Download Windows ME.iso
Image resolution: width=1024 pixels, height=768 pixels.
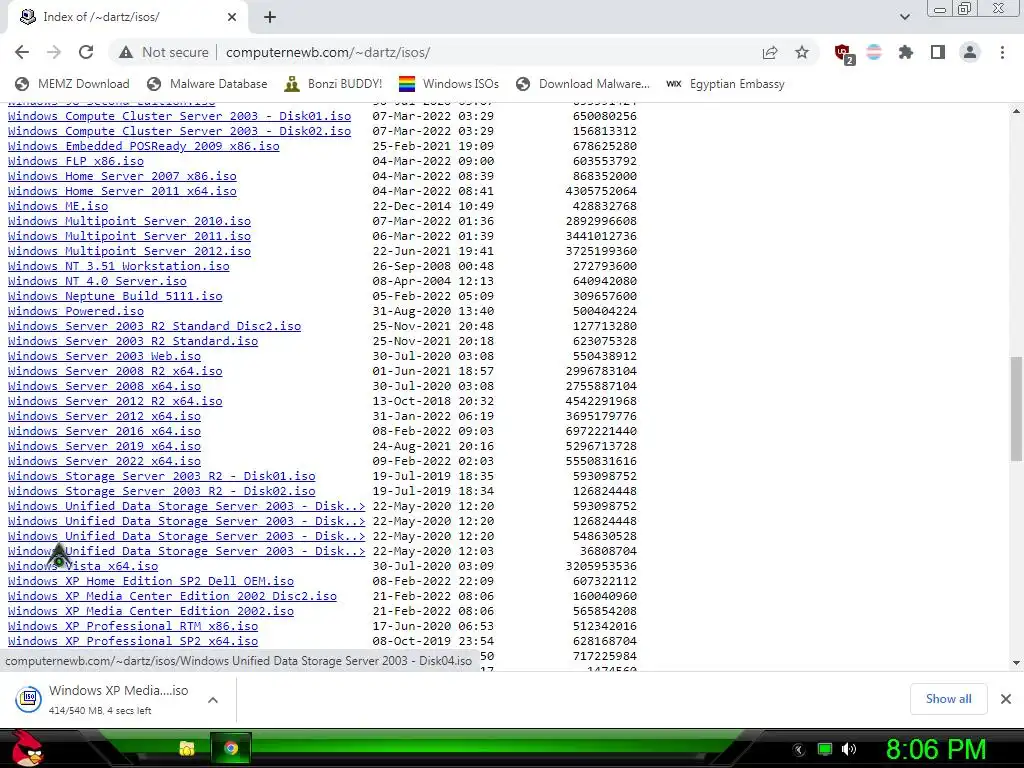coord(58,206)
